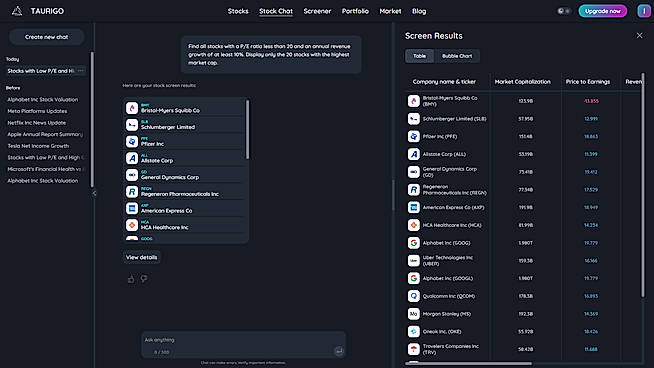This screenshot has width=654, height=368.
Task: Click American Express icon in chat list
Action: (132, 208)
